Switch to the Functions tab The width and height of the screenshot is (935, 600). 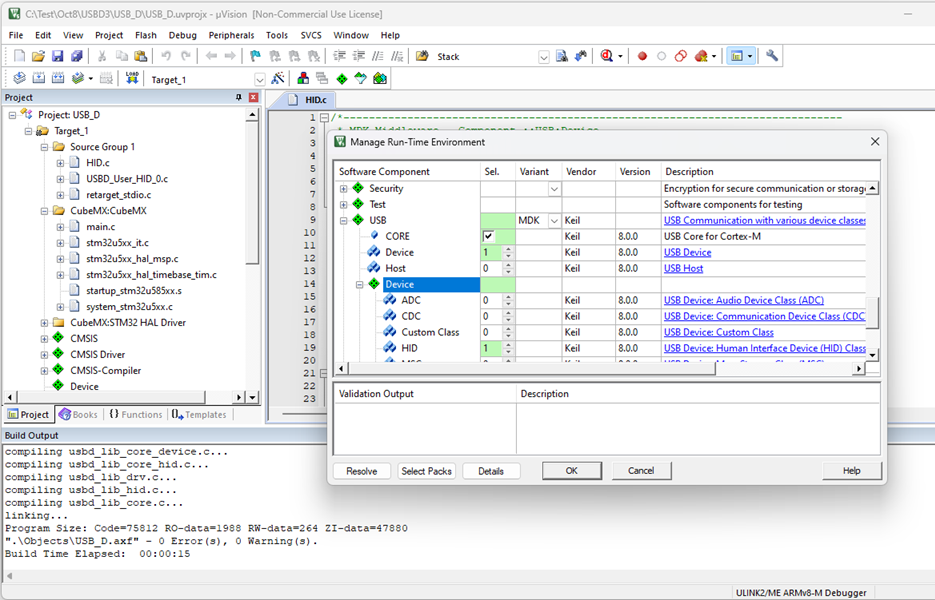click(135, 414)
